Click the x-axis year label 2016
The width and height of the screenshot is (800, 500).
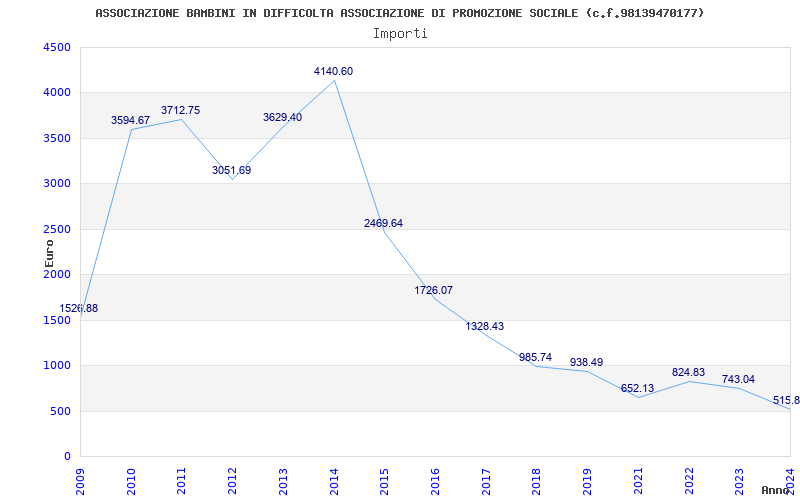point(435,482)
